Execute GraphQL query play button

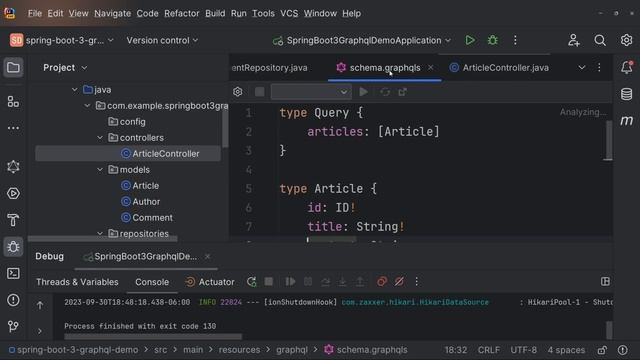coord(363,92)
